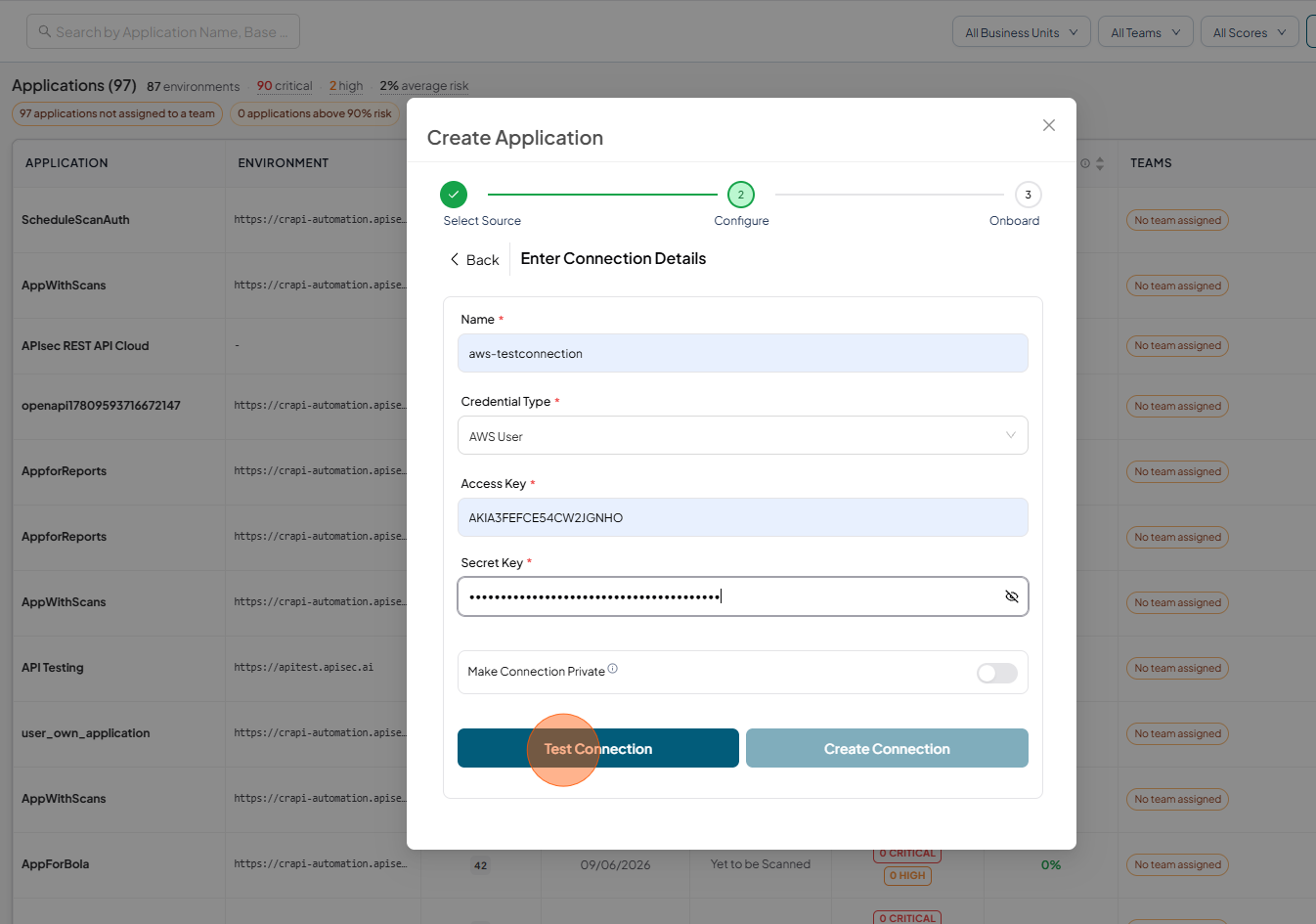Click the https://apitest.apisec.ai environment URL
The height and width of the screenshot is (924, 1316).
coord(303,667)
